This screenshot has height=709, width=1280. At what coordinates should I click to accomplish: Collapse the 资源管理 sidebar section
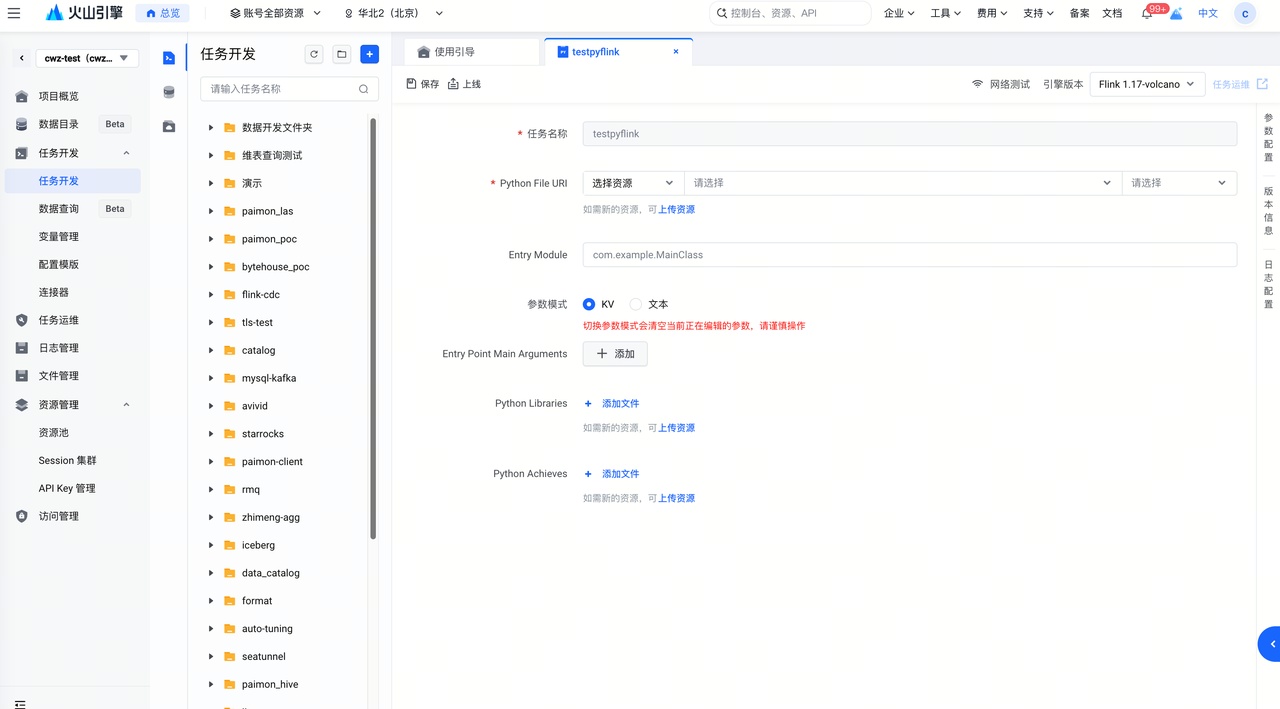point(126,405)
